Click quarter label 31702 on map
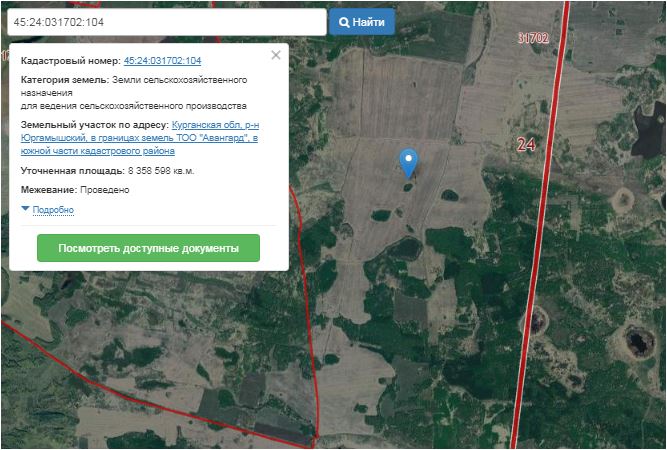667x450 pixels. click(533, 38)
